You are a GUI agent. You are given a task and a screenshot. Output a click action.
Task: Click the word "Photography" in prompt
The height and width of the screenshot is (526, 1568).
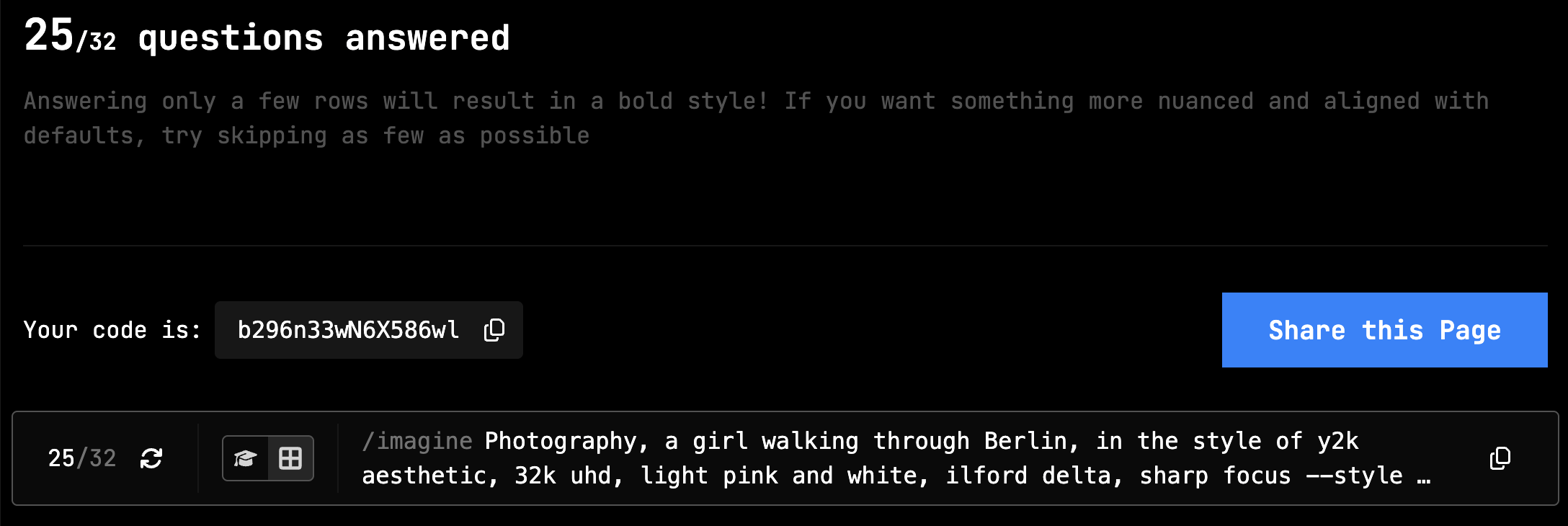click(x=561, y=441)
